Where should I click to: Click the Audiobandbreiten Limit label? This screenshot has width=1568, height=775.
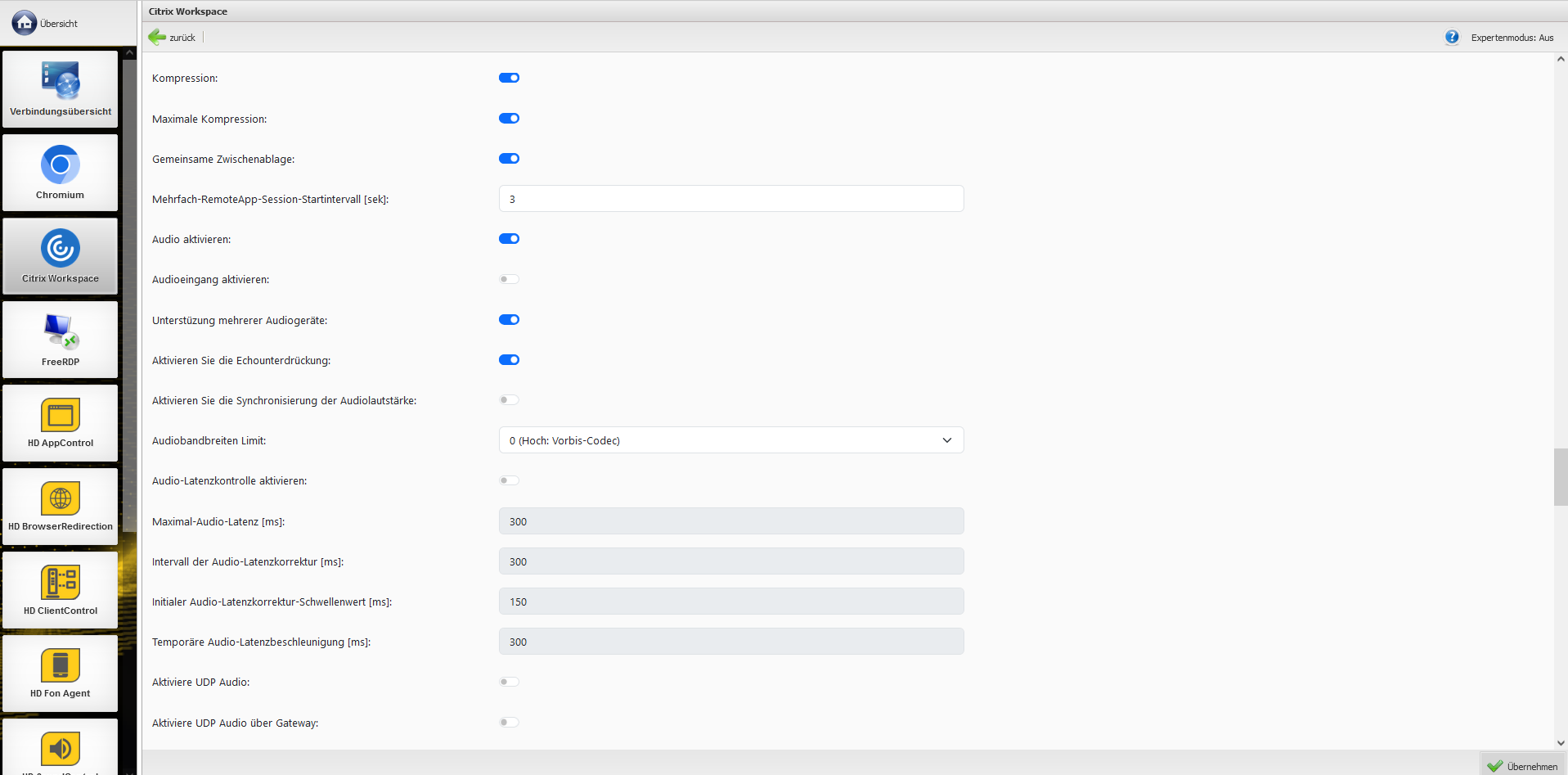209,440
